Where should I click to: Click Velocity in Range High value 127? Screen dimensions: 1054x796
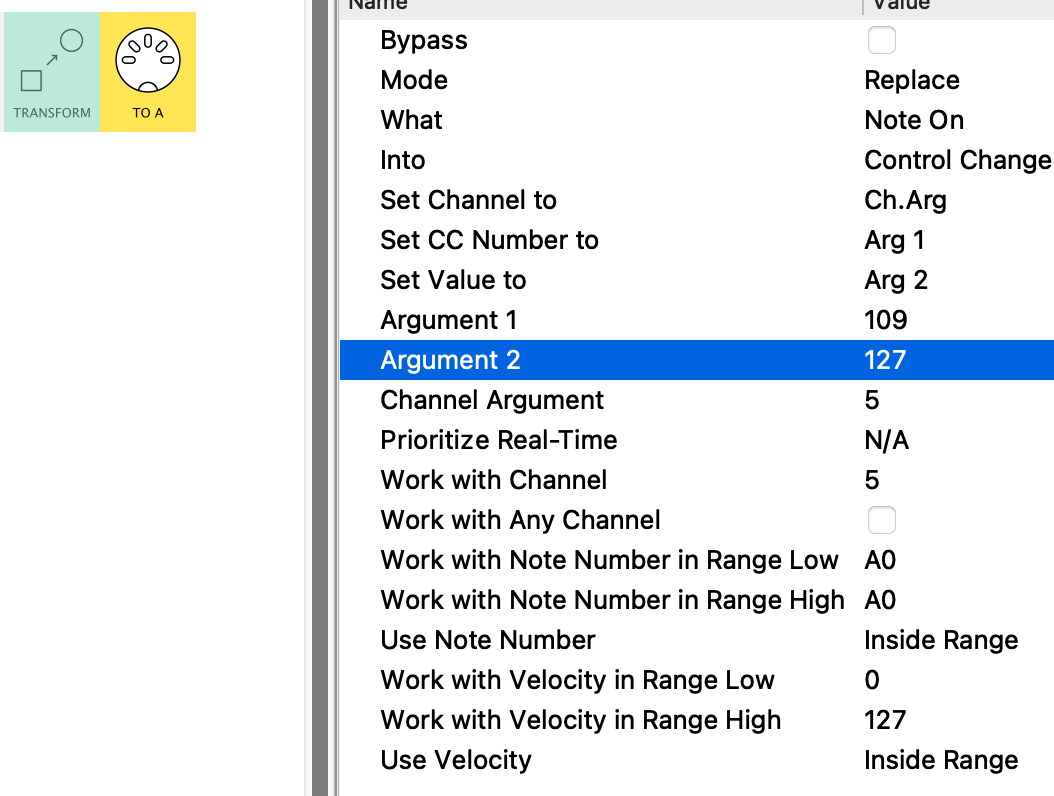[885, 720]
